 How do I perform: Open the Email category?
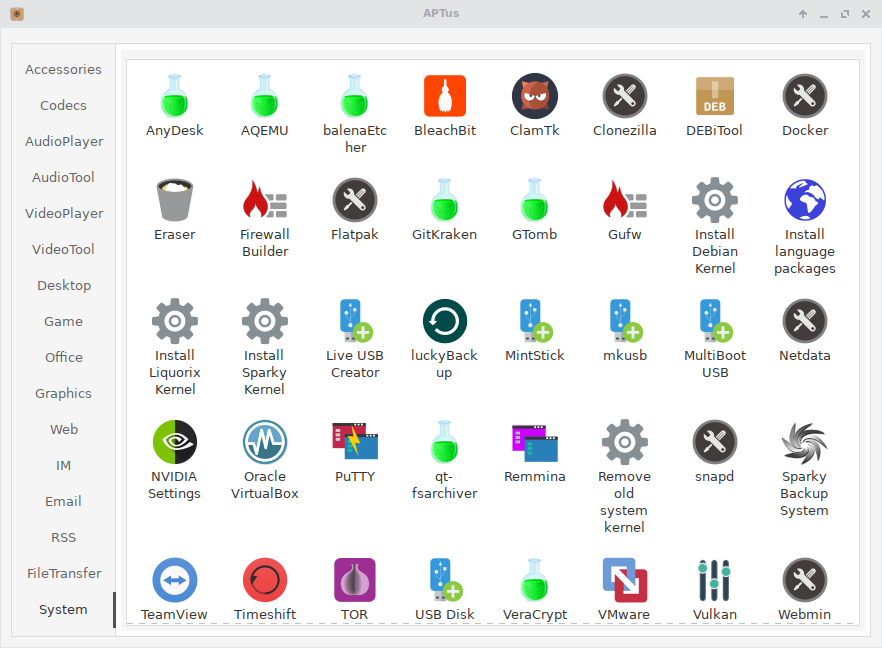pyautogui.click(x=64, y=501)
